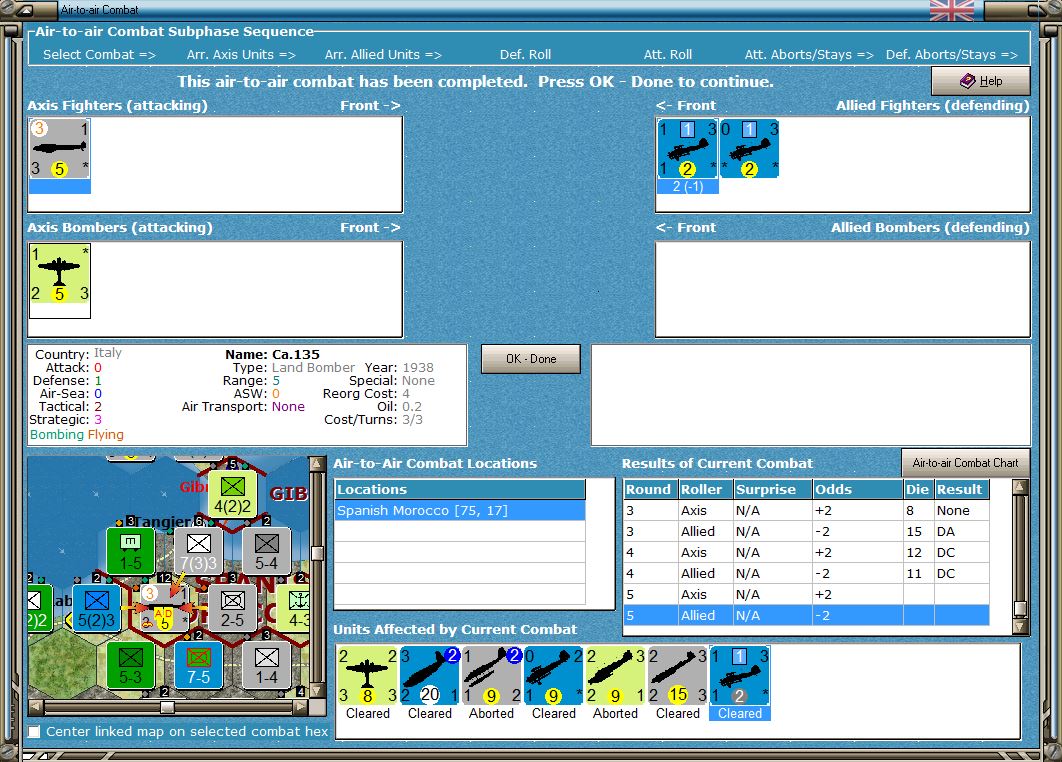Click the Name: Ca.135 unit detail text
Viewport: 1062px width, 762px height.
(272, 354)
